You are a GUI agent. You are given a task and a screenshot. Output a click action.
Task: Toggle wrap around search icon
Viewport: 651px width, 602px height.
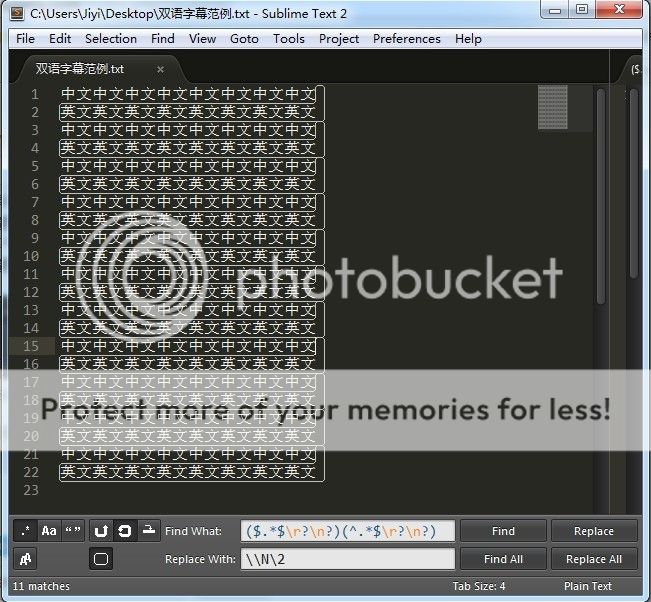[x=125, y=531]
